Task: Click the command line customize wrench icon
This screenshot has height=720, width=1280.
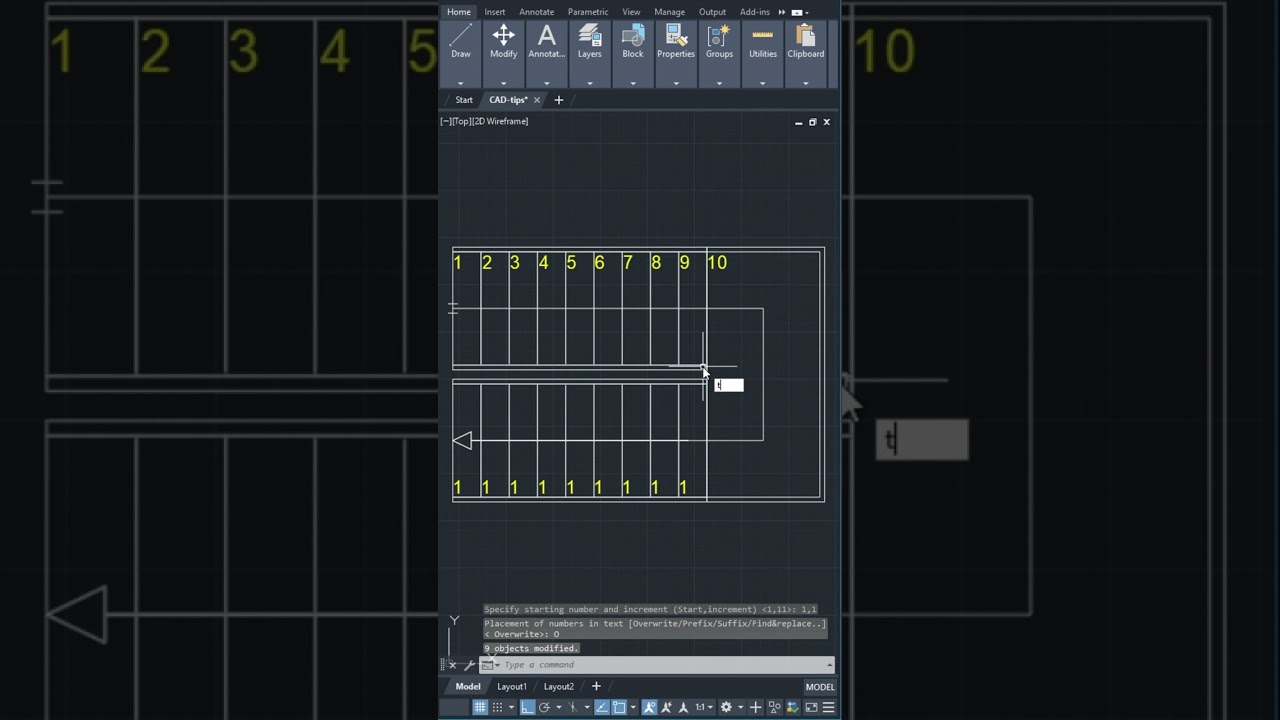Action: click(x=469, y=665)
